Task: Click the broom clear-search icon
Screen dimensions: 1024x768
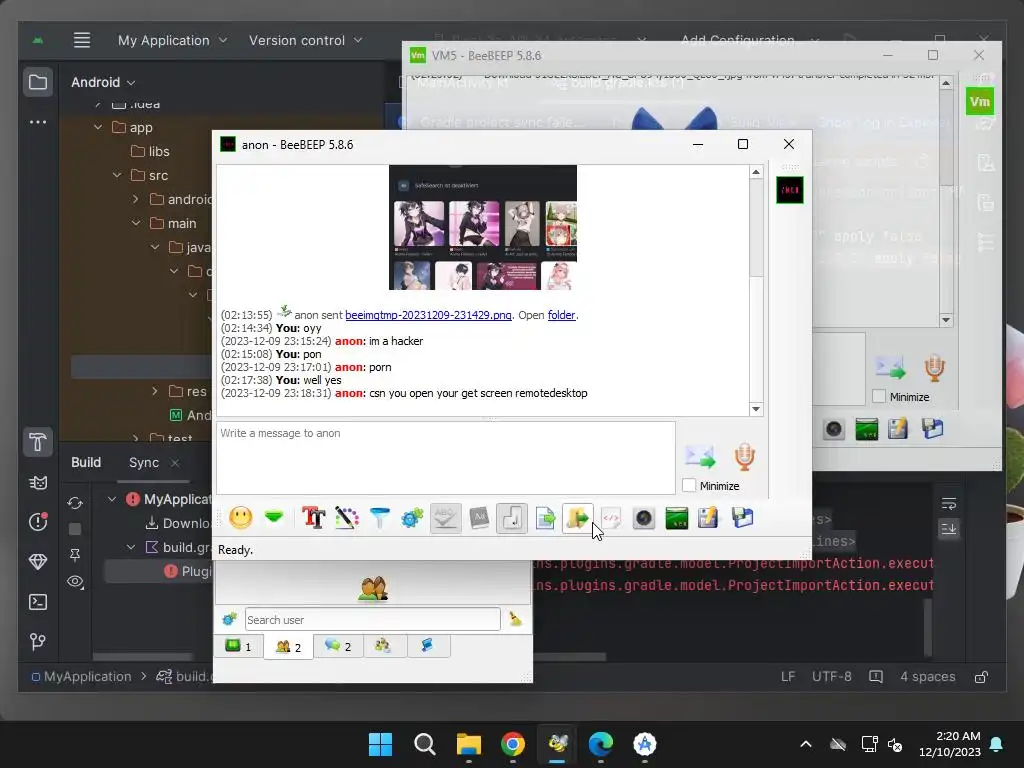Action: [x=515, y=618]
